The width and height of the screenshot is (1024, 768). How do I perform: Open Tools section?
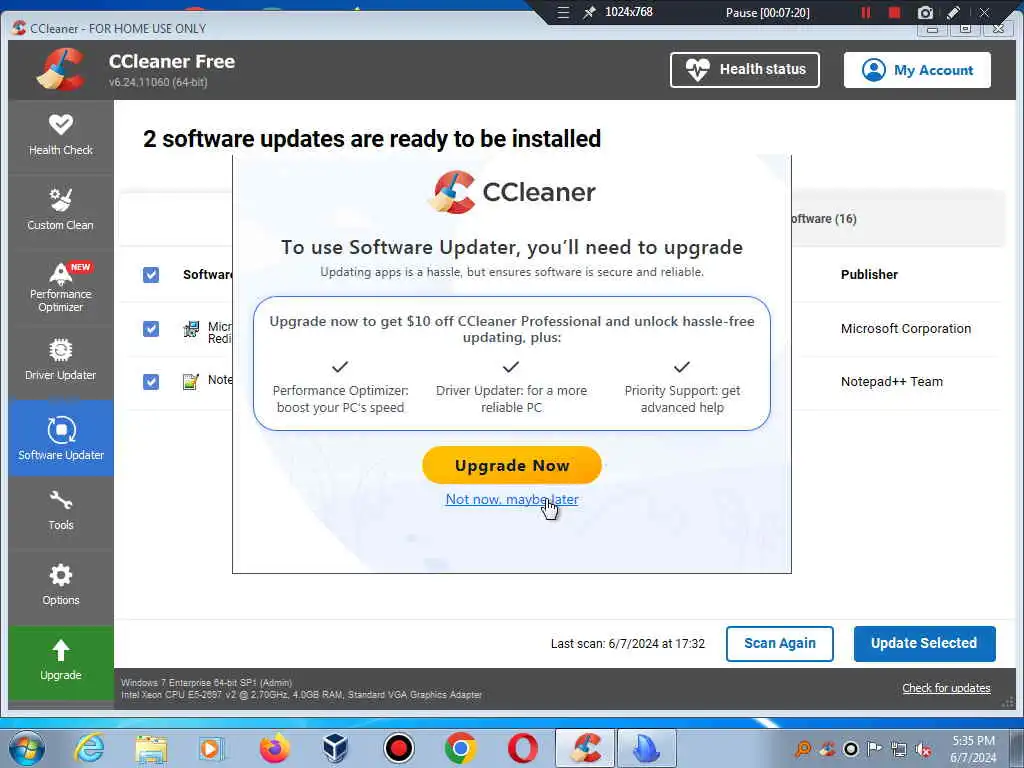pyautogui.click(x=61, y=511)
